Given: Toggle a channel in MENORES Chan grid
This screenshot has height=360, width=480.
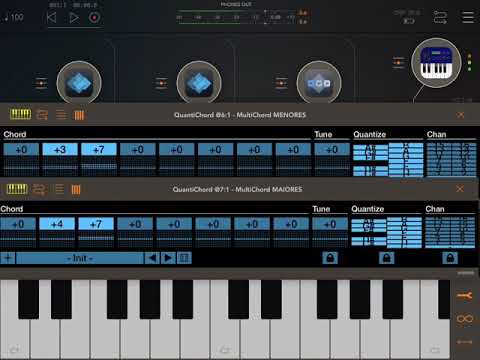Looking at the screenshot, I should click(452, 160).
